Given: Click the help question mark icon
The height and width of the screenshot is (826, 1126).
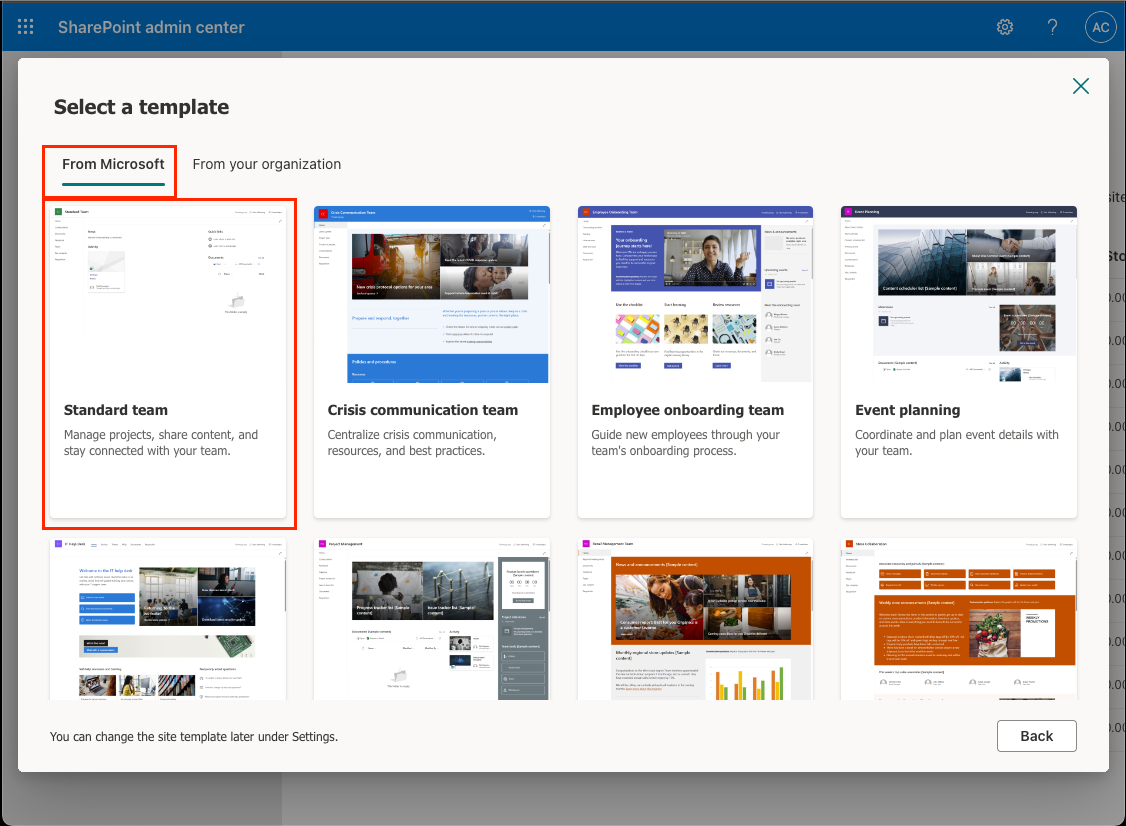Looking at the screenshot, I should point(1052,27).
